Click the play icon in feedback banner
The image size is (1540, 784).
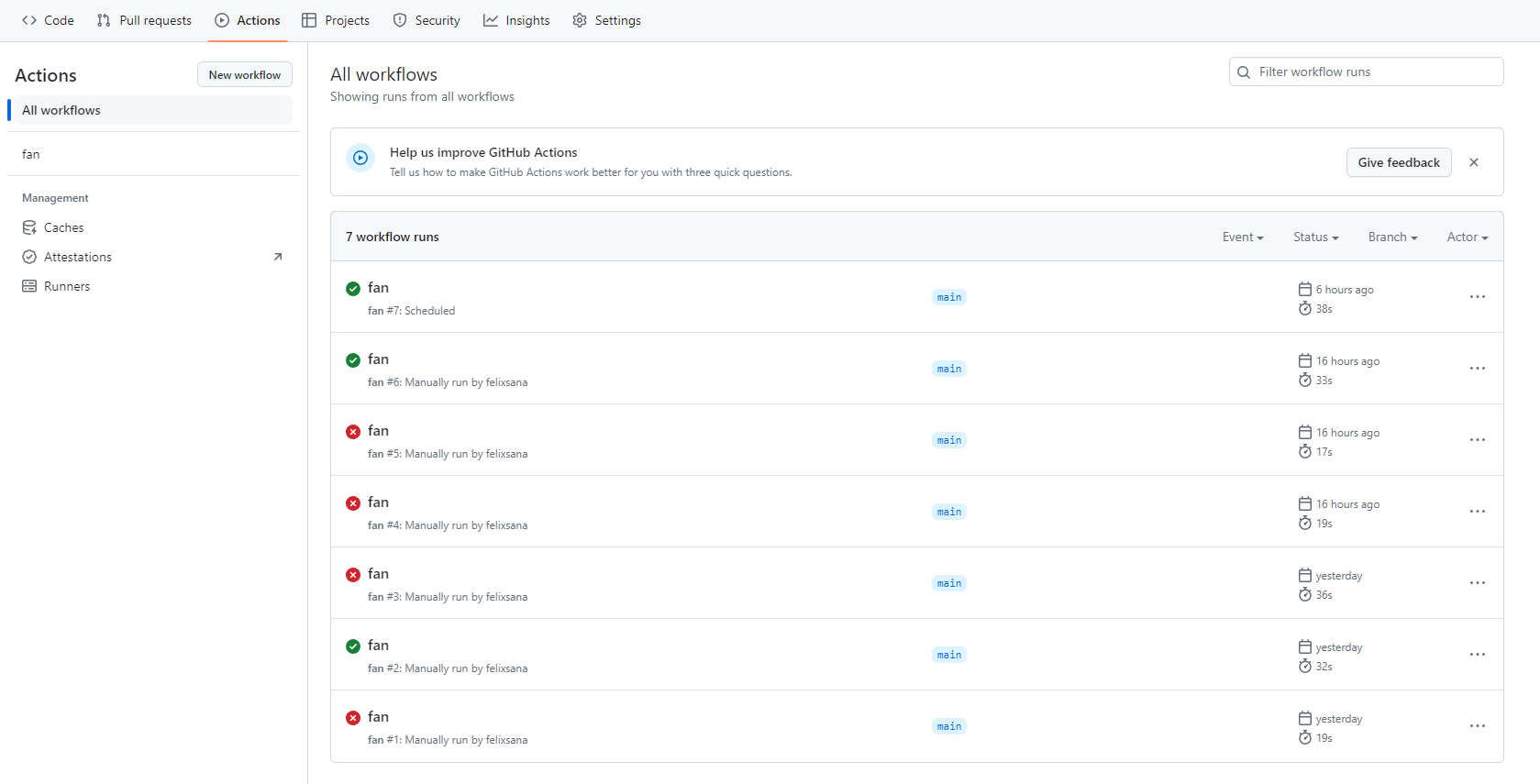pyautogui.click(x=360, y=158)
